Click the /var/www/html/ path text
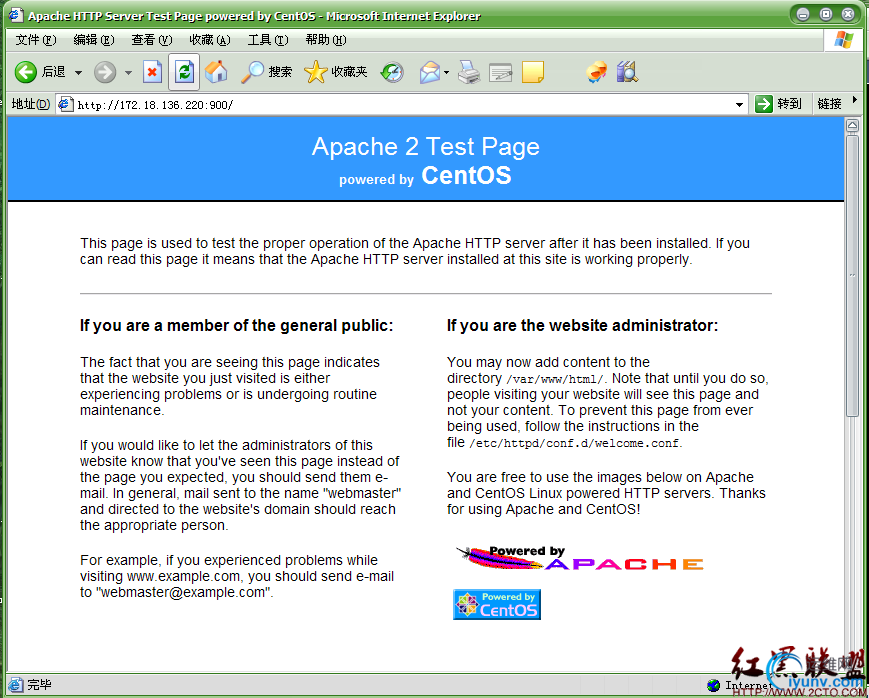869x698 pixels. pyautogui.click(x=556, y=380)
